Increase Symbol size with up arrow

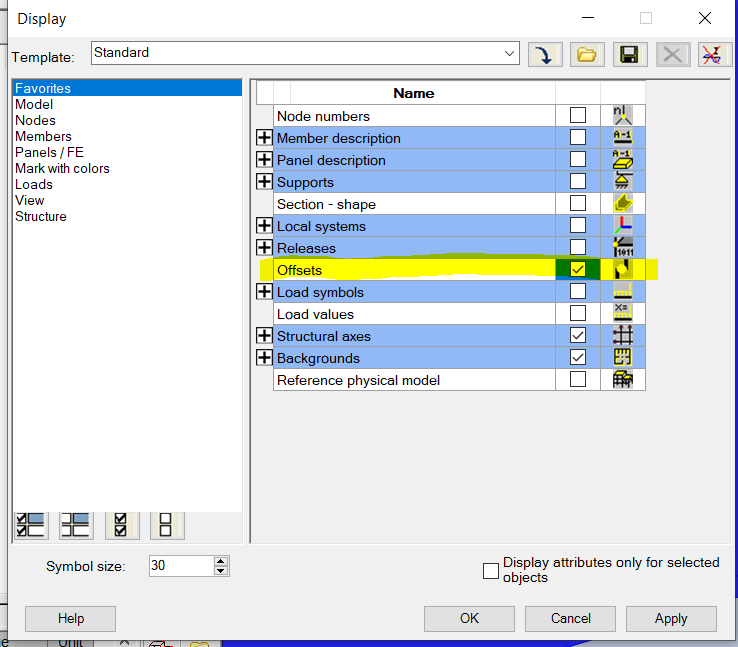point(220,560)
